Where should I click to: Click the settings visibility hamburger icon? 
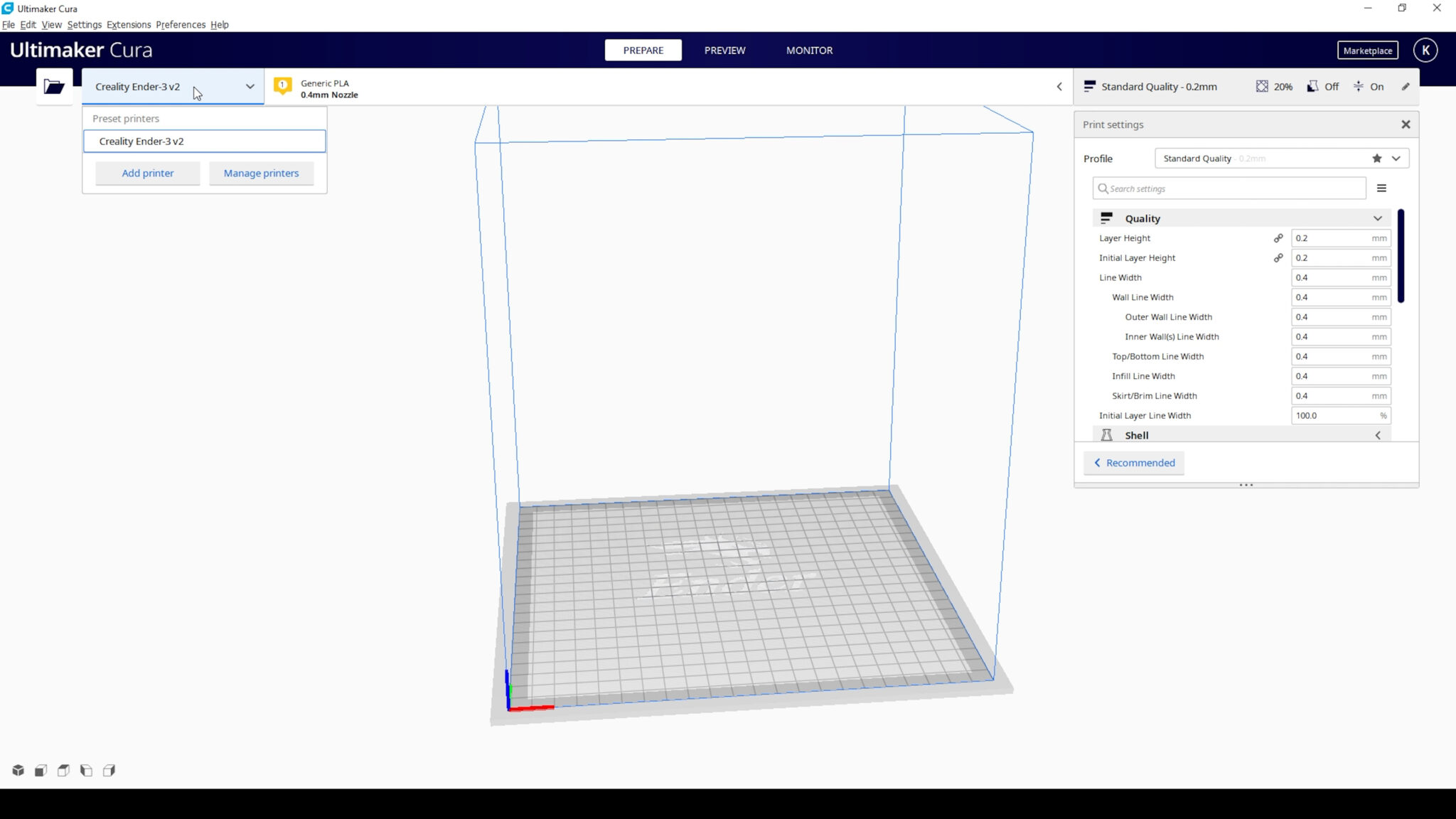click(1381, 188)
